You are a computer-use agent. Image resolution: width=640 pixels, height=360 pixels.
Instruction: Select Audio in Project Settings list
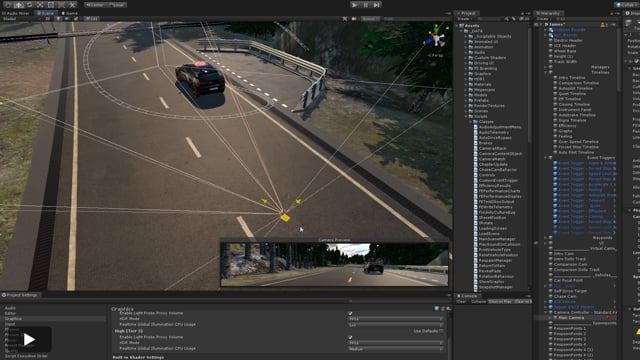coord(10,308)
